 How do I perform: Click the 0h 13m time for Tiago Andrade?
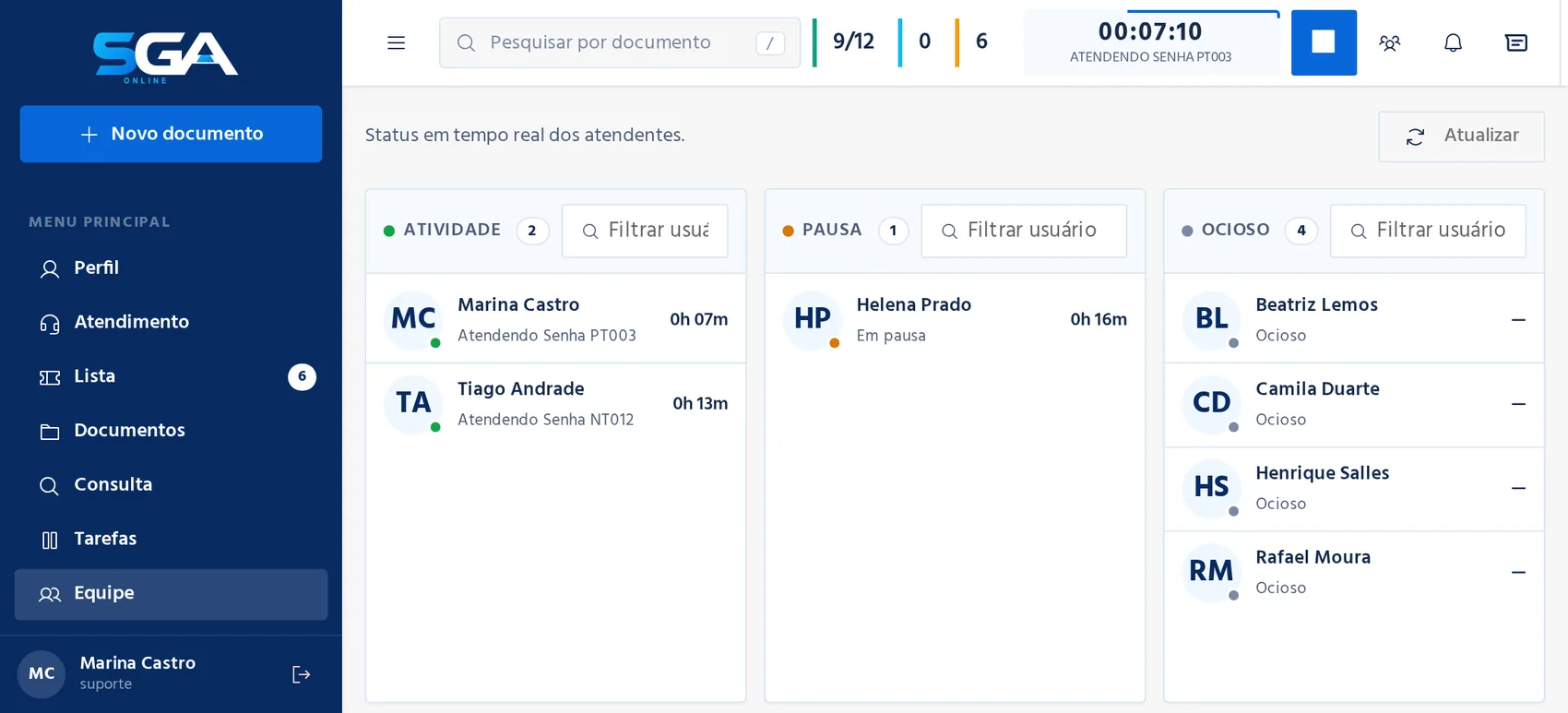[x=700, y=403]
